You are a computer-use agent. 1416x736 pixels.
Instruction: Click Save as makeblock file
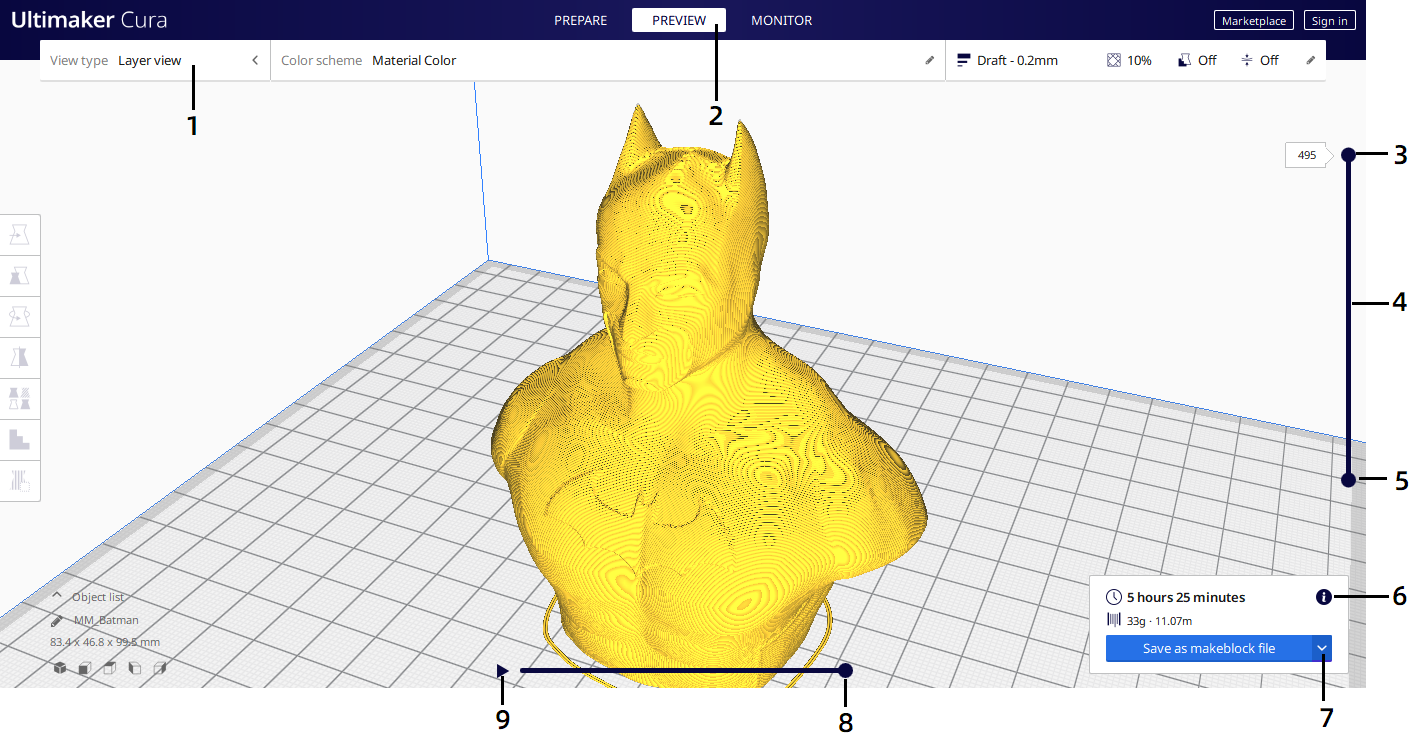click(x=1209, y=648)
